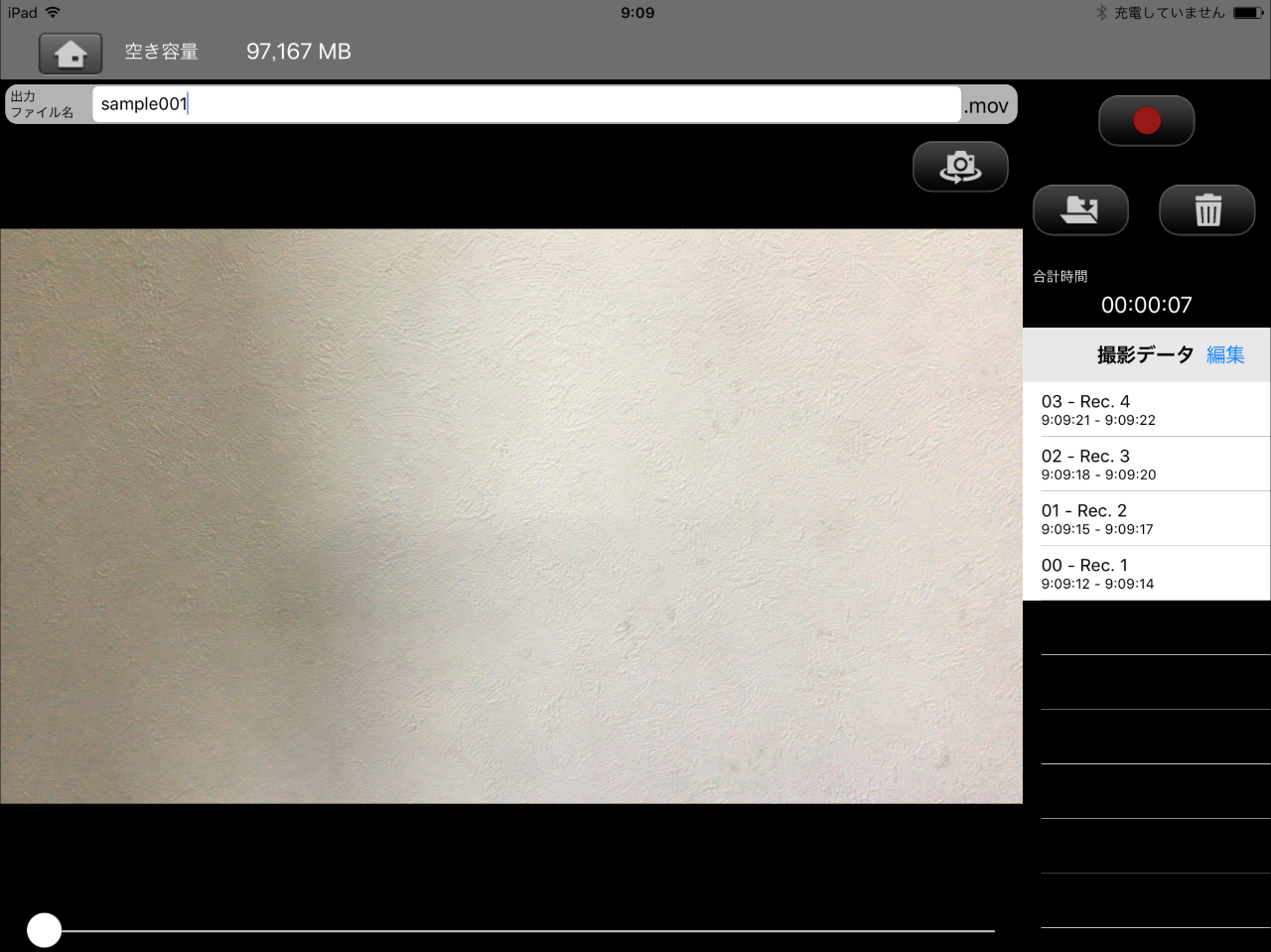The image size is (1271, 952).
Task: Save clips using the folder import icon
Action: [x=1080, y=210]
